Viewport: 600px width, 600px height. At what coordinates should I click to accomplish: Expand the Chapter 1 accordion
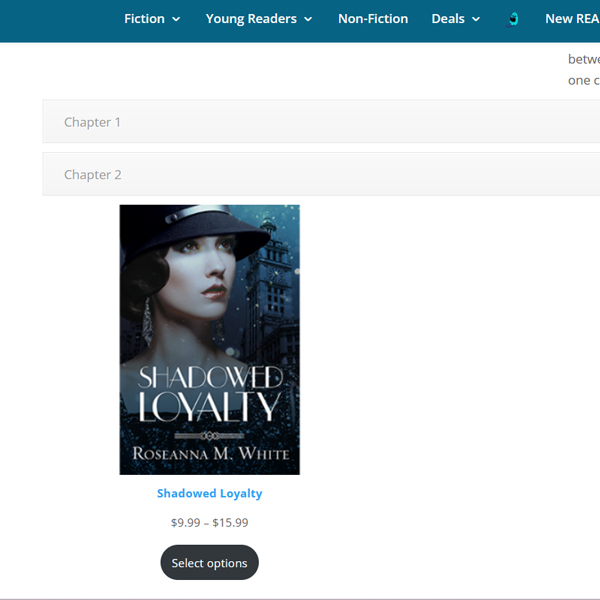tap(320, 122)
